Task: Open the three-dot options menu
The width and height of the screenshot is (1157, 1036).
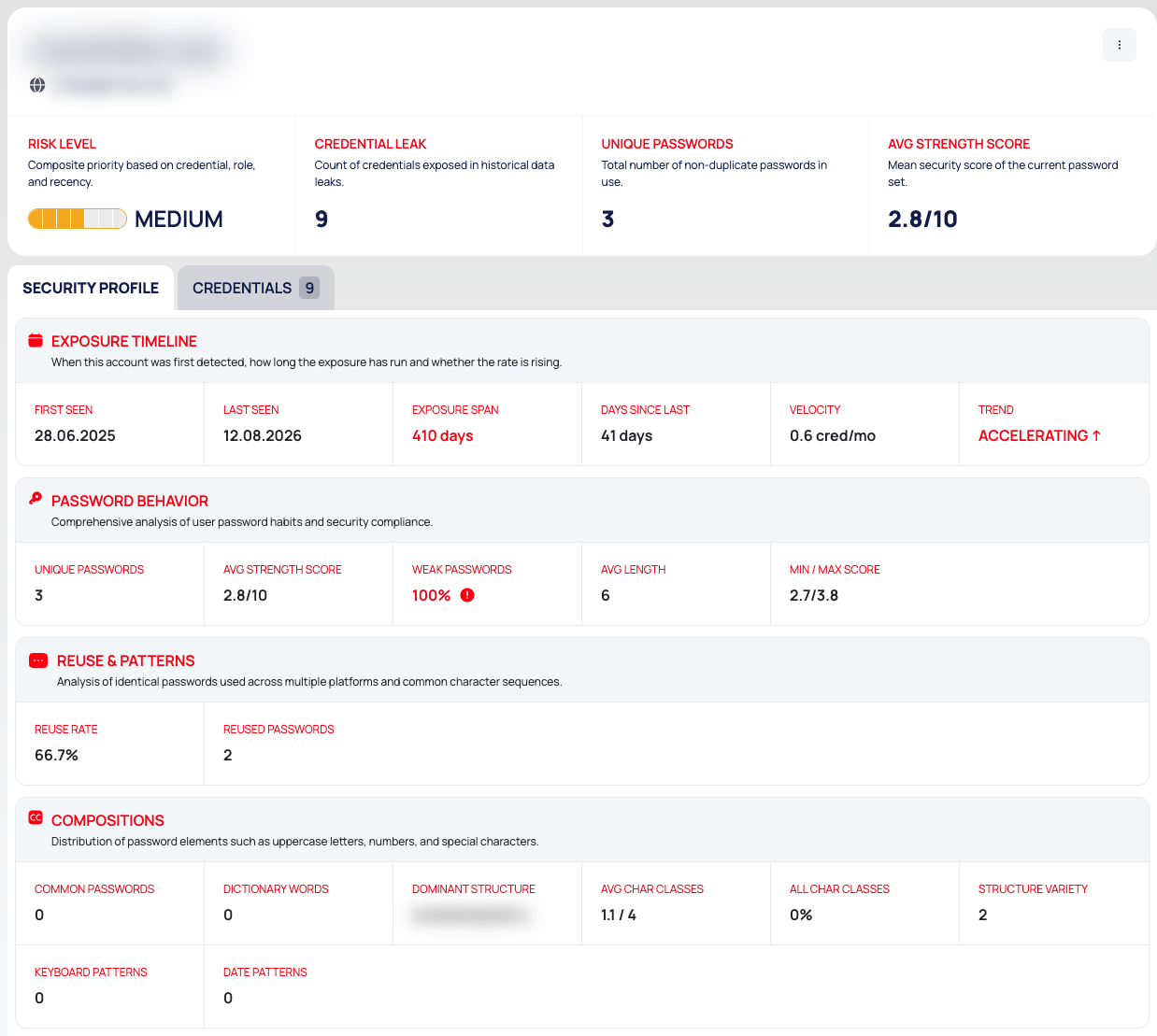Action: pyautogui.click(x=1119, y=45)
